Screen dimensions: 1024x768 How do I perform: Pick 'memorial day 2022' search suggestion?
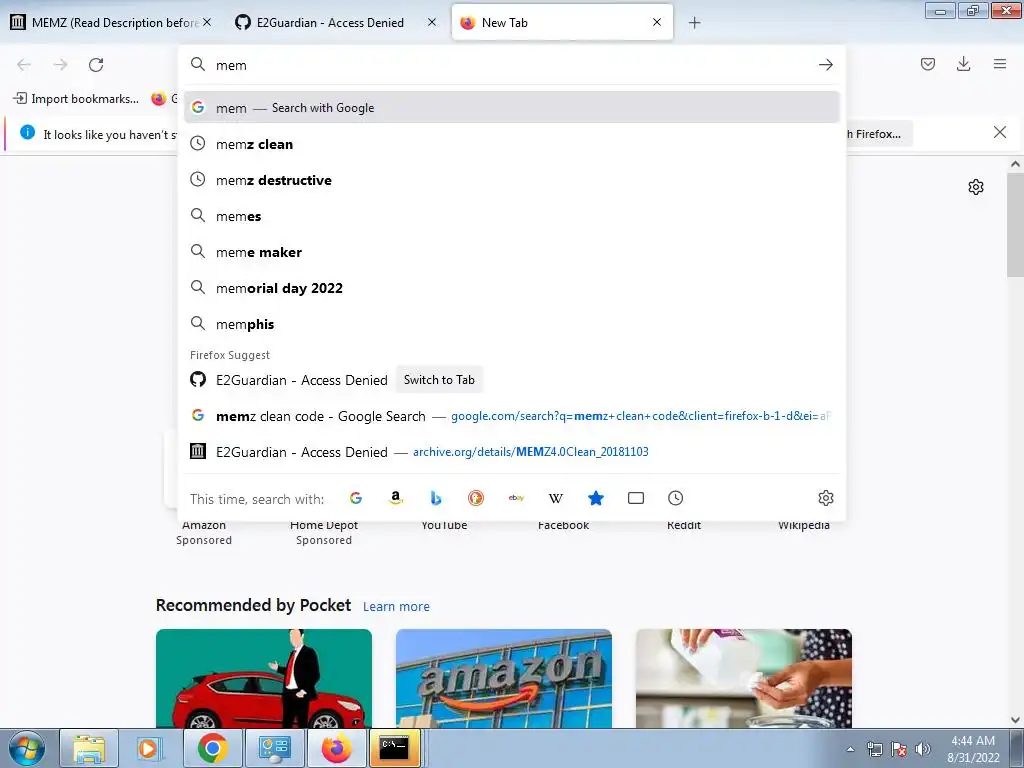coord(511,288)
